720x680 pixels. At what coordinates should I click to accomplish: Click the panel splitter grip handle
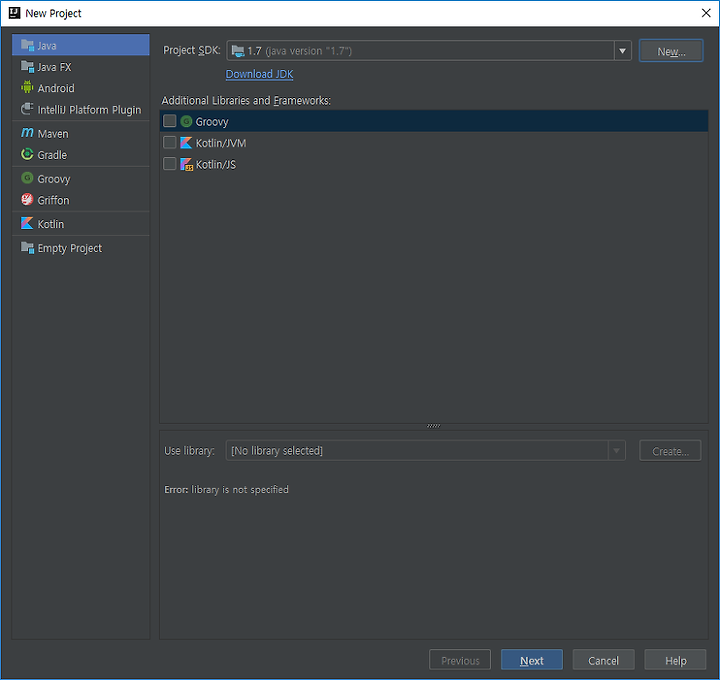(433, 426)
